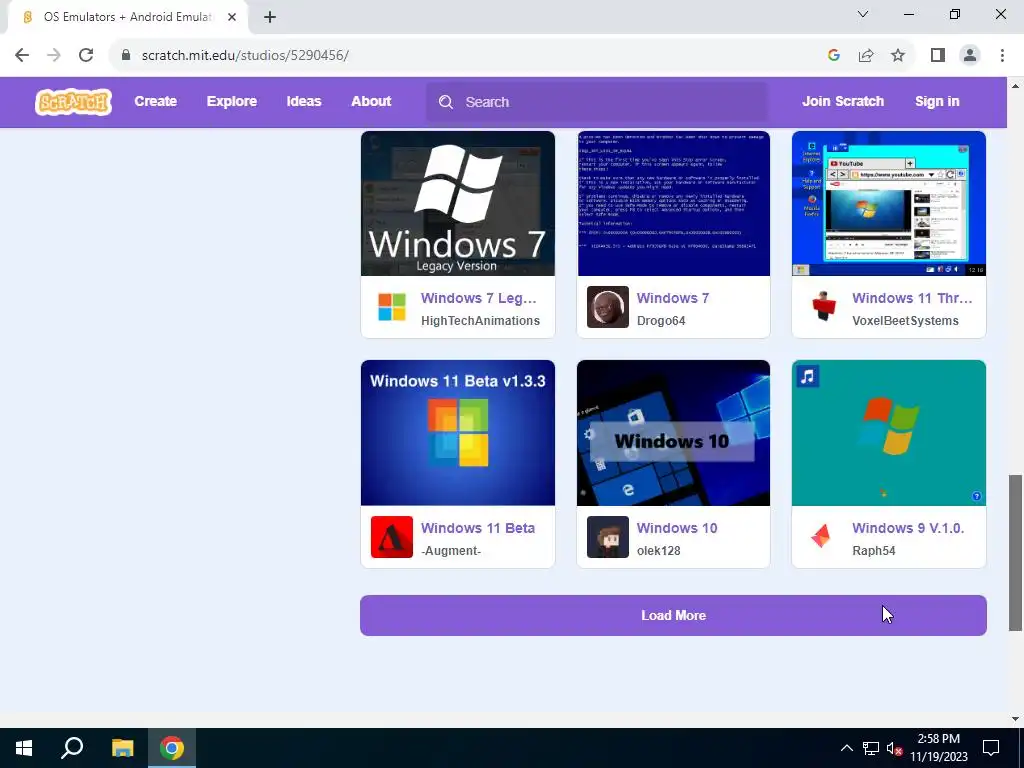This screenshot has height=768, width=1024.
Task: Open the Chrome three-dot menu
Action: [1002, 55]
